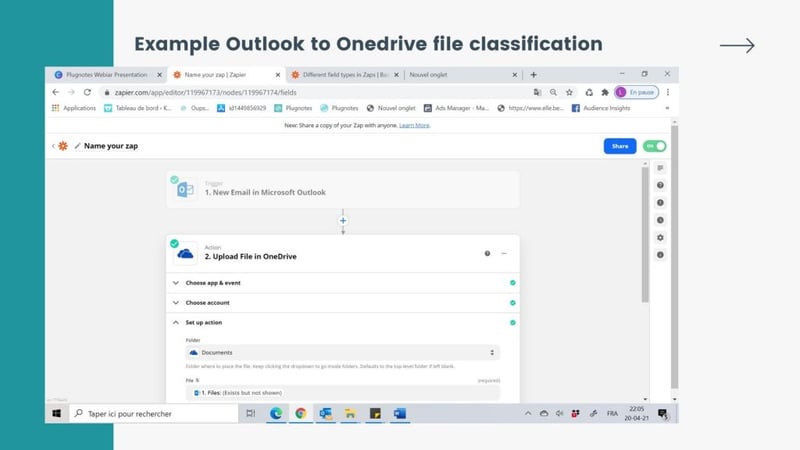The width and height of the screenshot is (800, 450).
Task: Expand the Choose app & event section
Action: click(x=343, y=283)
